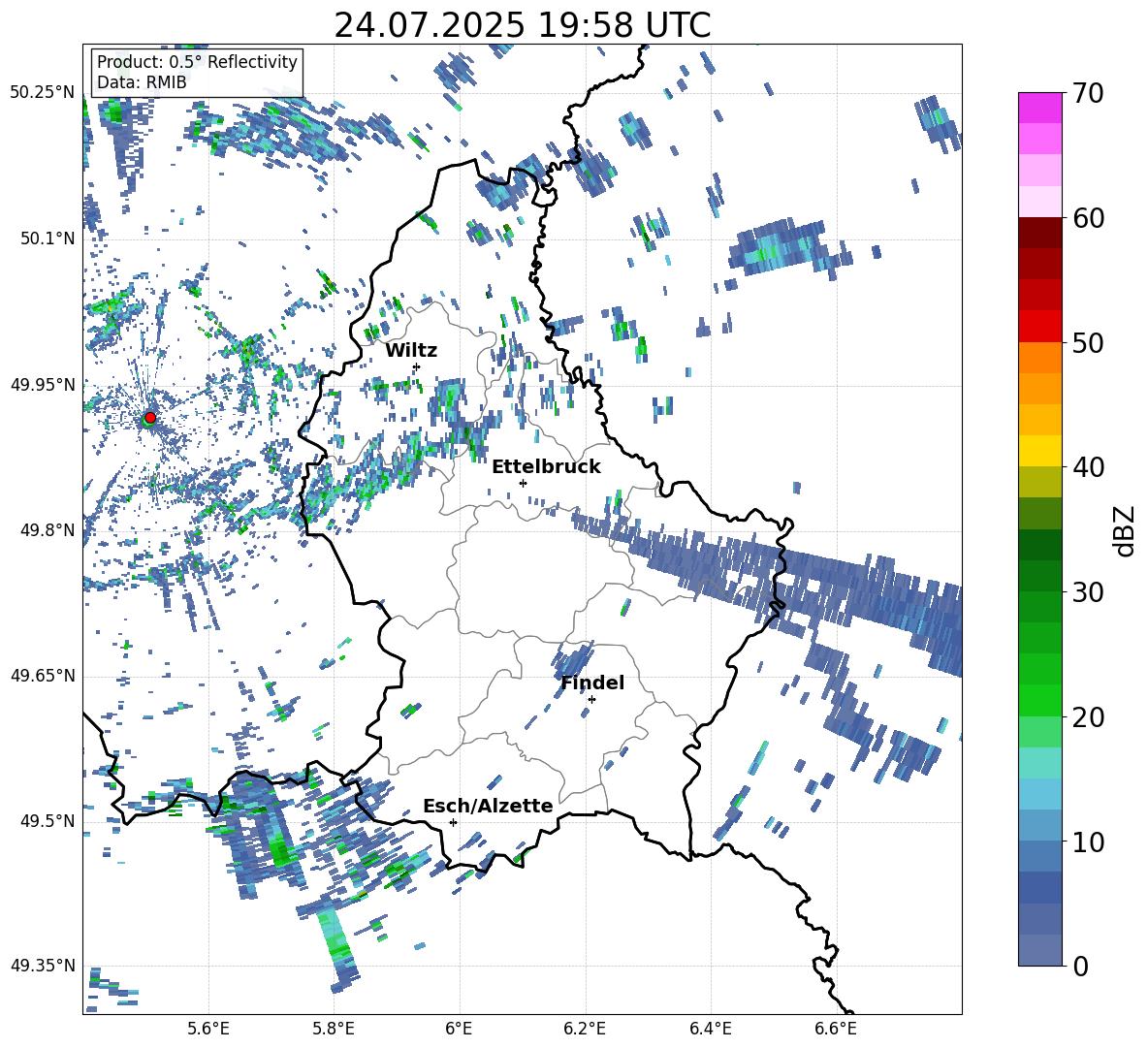Click the 20 tick label on colorbar

1087,717
